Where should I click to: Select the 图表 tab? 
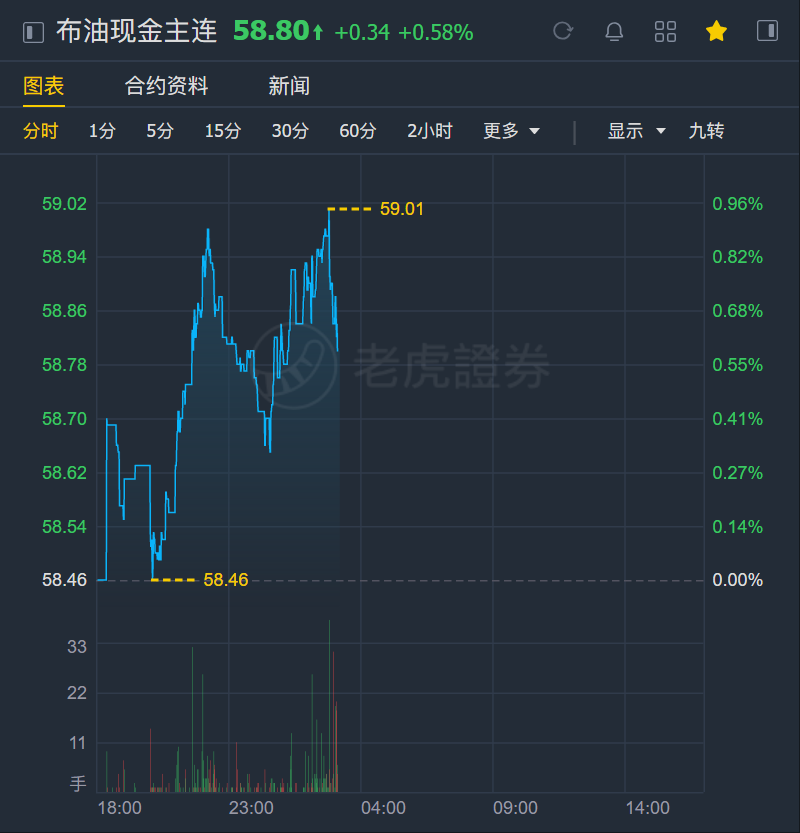point(44,86)
